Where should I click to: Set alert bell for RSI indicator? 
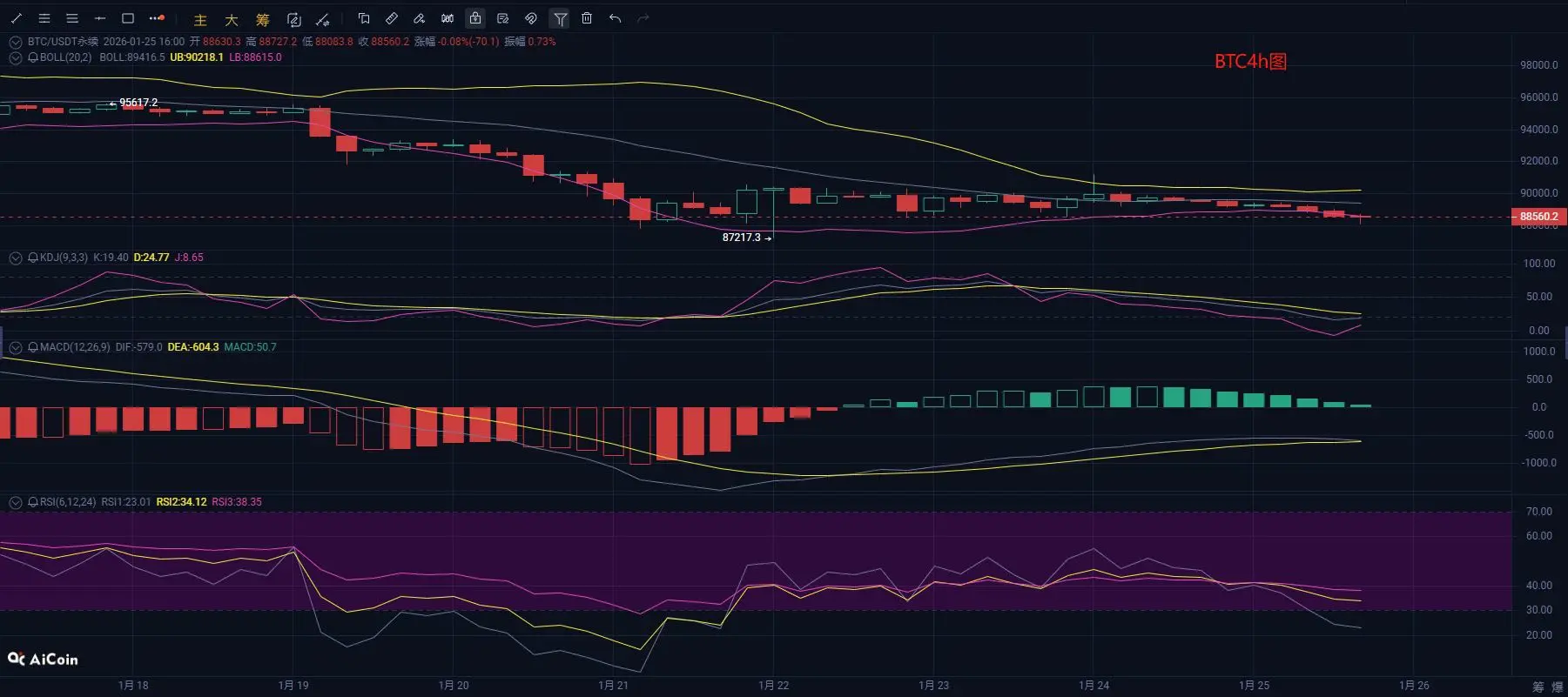(x=33, y=502)
